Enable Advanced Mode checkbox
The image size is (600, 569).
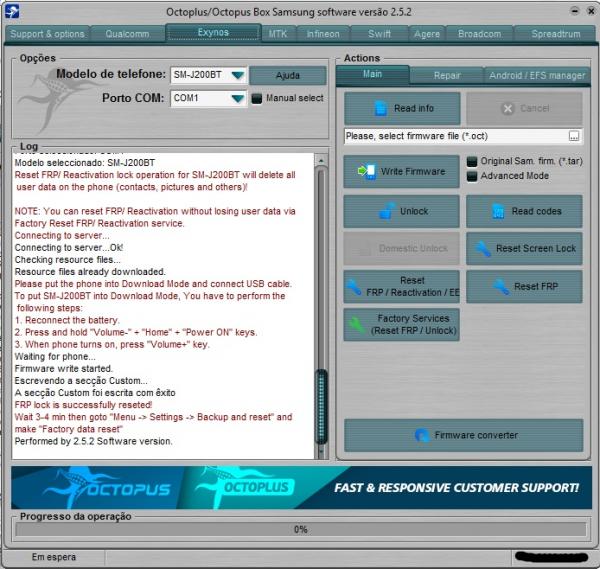[472, 176]
